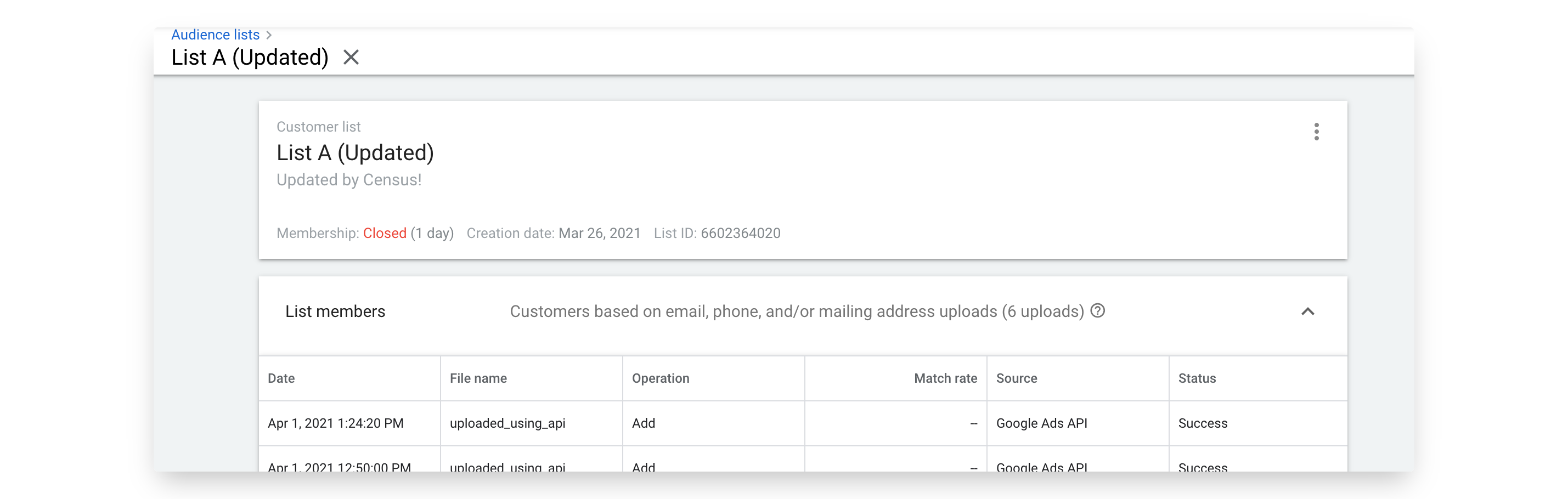The width and height of the screenshot is (1568, 499).
Task: Sort by the Date column header
Action: [x=281, y=378]
